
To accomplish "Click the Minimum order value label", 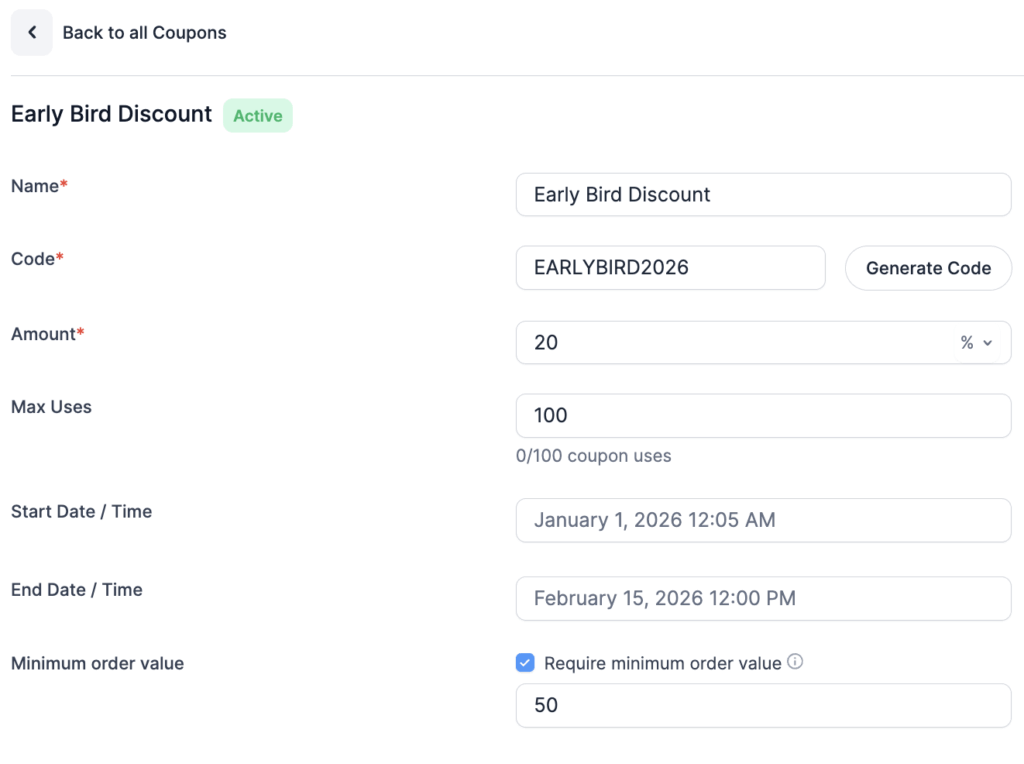I will tap(97, 662).
